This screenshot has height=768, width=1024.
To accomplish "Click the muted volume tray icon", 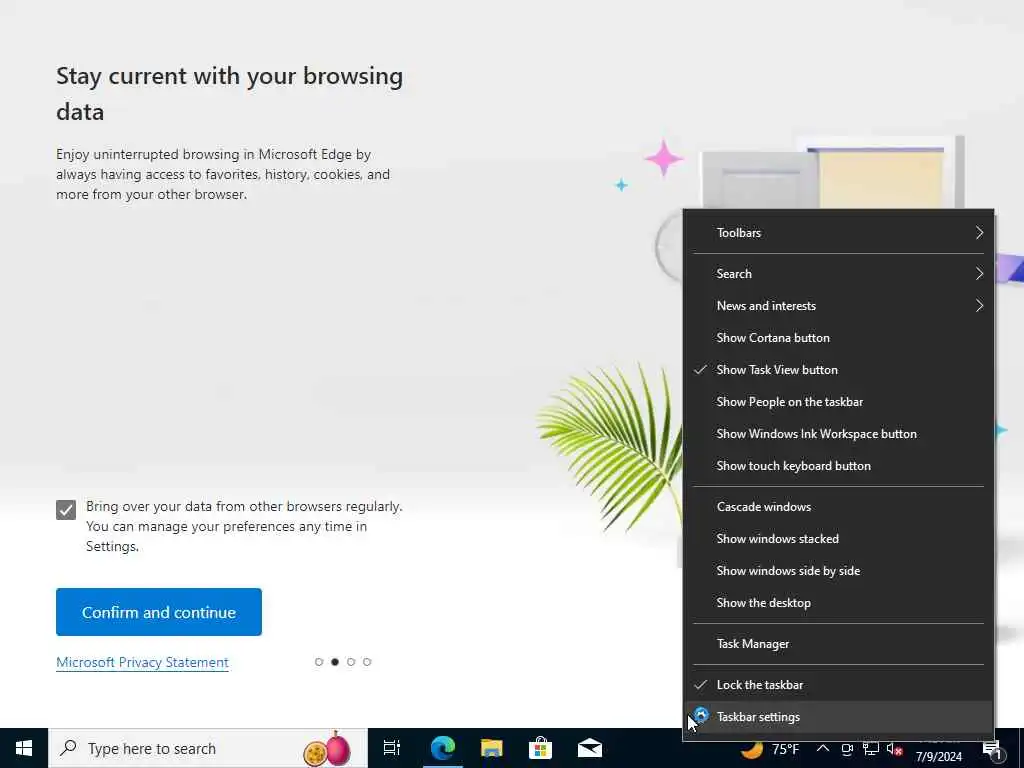I will 895,749.
